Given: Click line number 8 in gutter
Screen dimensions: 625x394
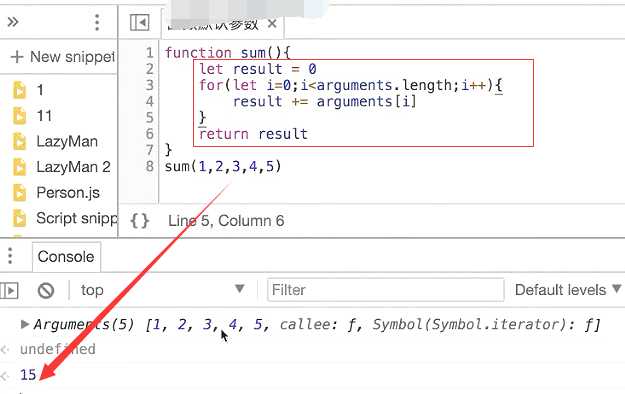Looking at the screenshot, I should tap(149, 166).
